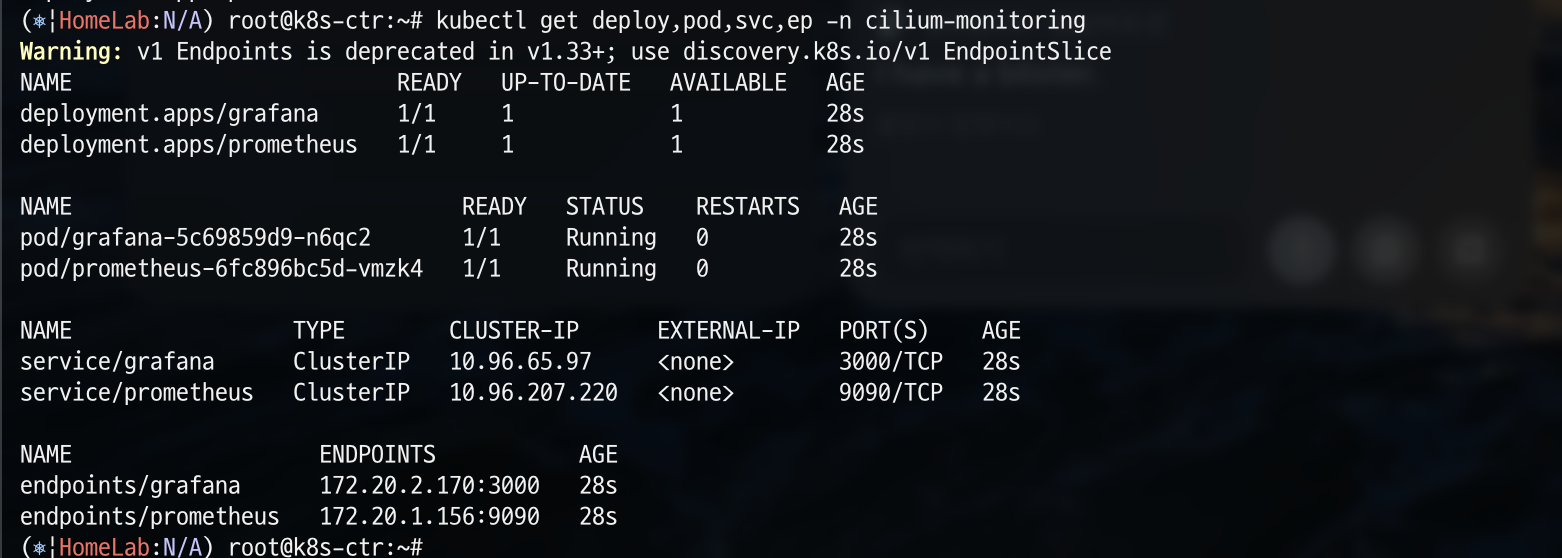Click the kubectl get deploy,pod,svc,ep command text
The image size is (1562, 558).
(761, 20)
